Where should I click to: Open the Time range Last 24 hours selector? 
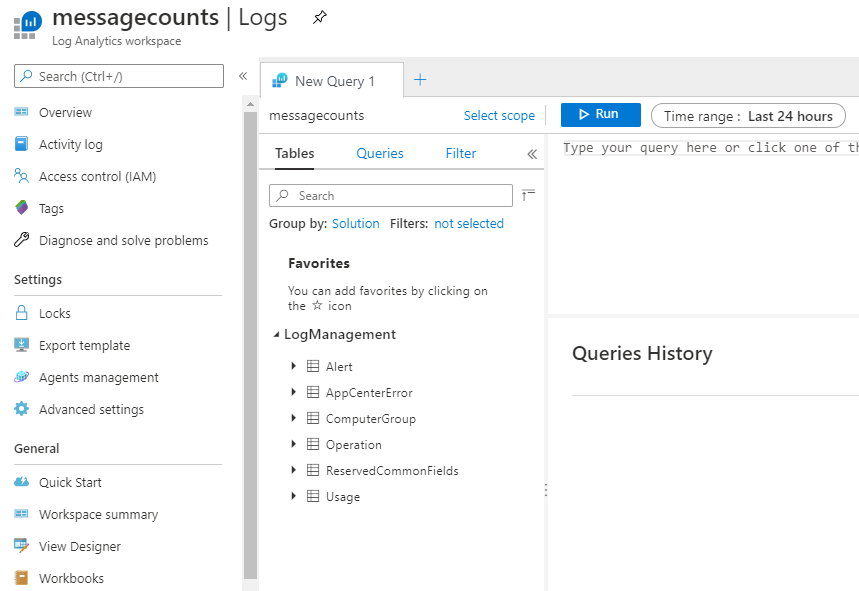[x=748, y=116]
